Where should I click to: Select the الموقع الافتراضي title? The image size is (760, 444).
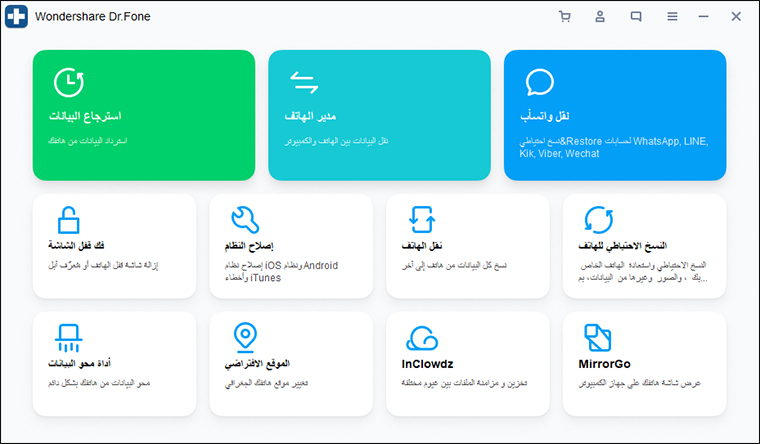click(x=257, y=364)
